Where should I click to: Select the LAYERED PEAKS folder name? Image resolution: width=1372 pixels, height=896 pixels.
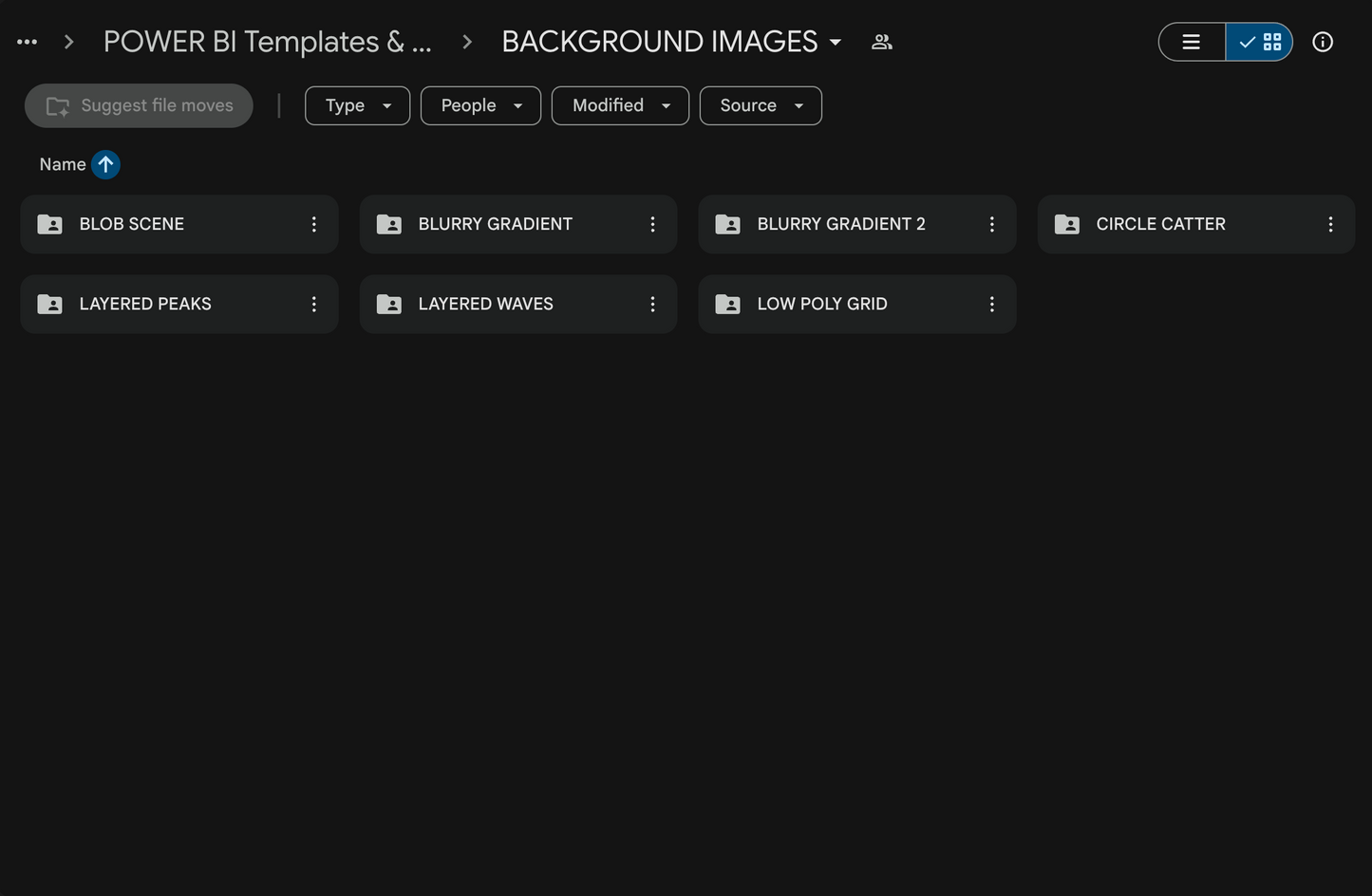pyautogui.click(x=145, y=304)
